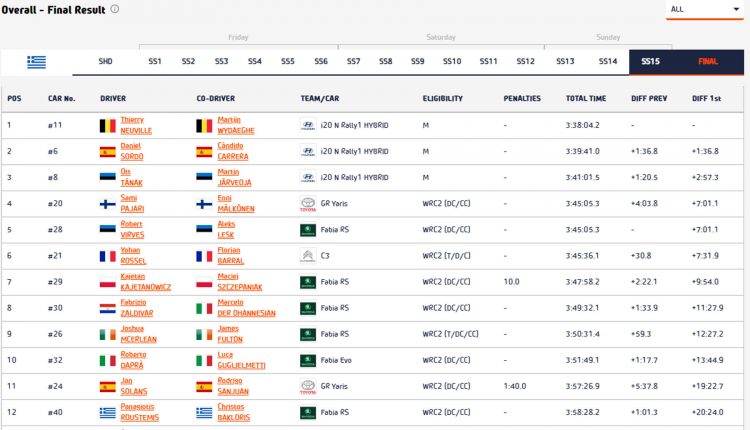Click the Hyundai logo in Sordo's row

(308, 151)
